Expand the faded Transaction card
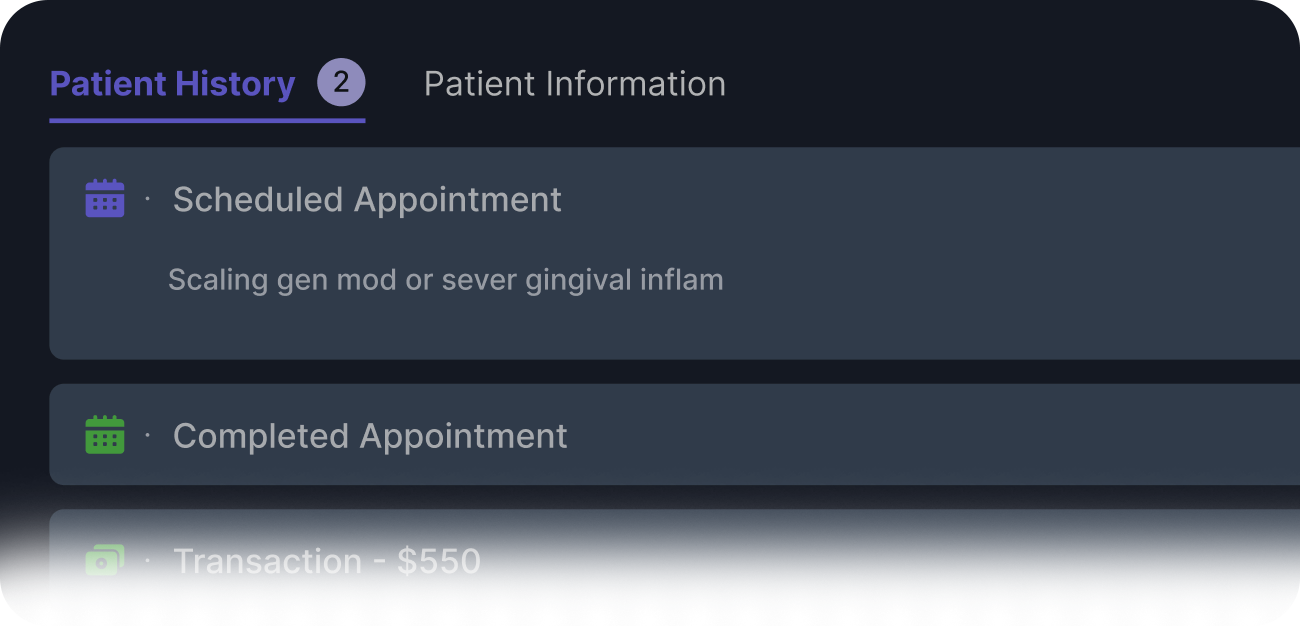The height and width of the screenshot is (626, 1300). coord(675,560)
